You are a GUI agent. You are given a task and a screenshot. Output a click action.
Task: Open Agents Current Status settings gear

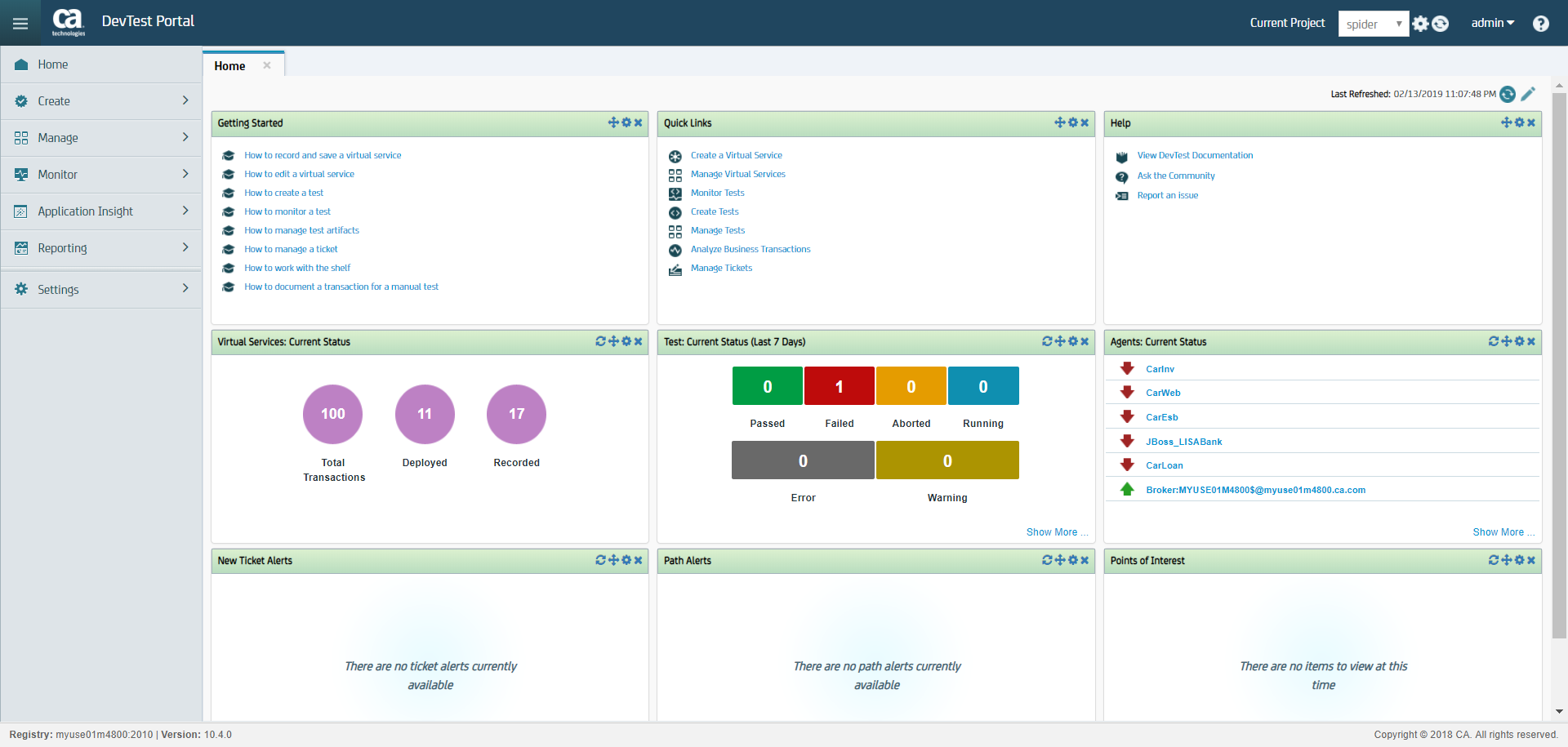1519,341
